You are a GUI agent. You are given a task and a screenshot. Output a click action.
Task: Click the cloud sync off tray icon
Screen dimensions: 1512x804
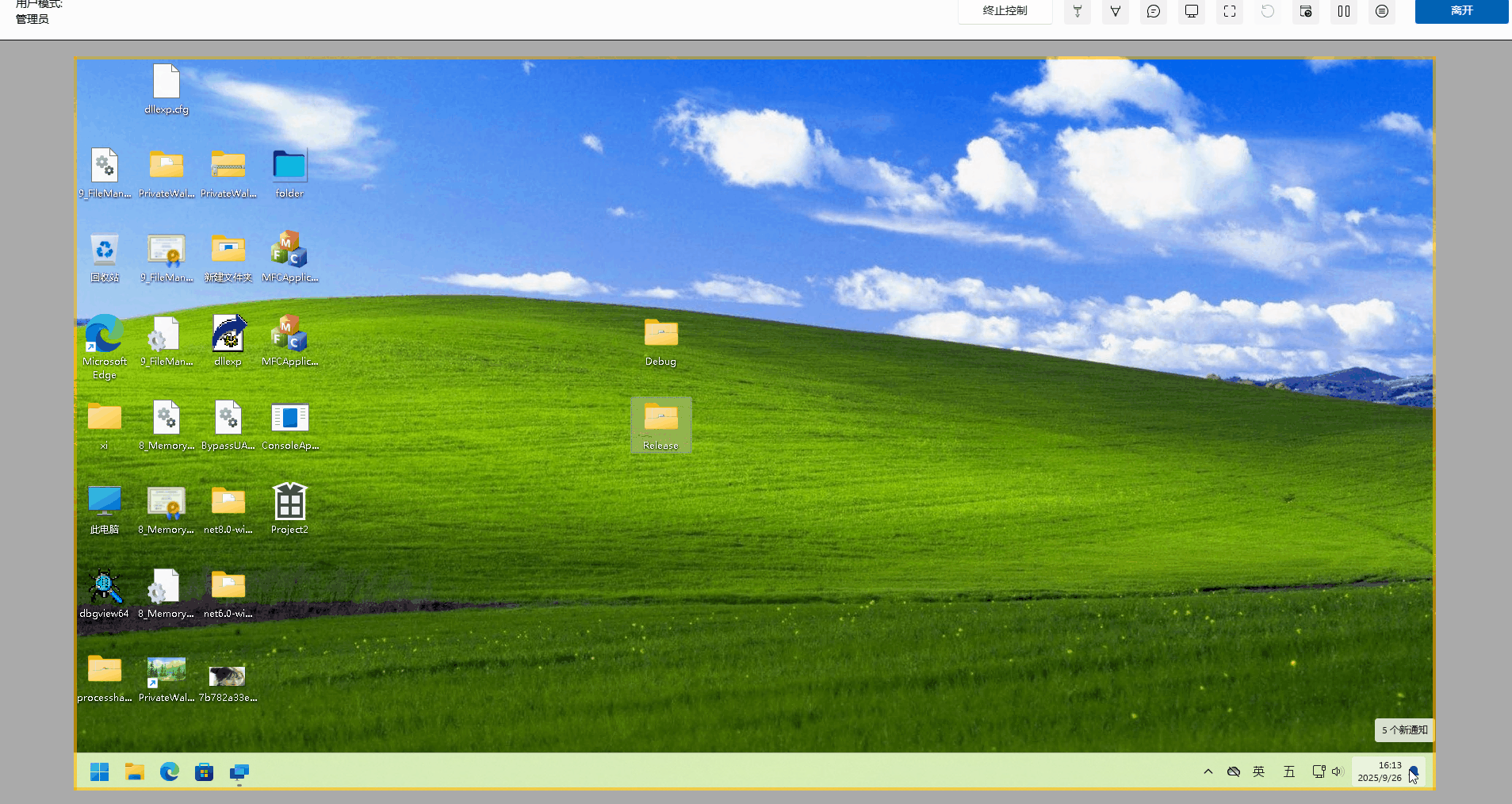[x=1234, y=771]
